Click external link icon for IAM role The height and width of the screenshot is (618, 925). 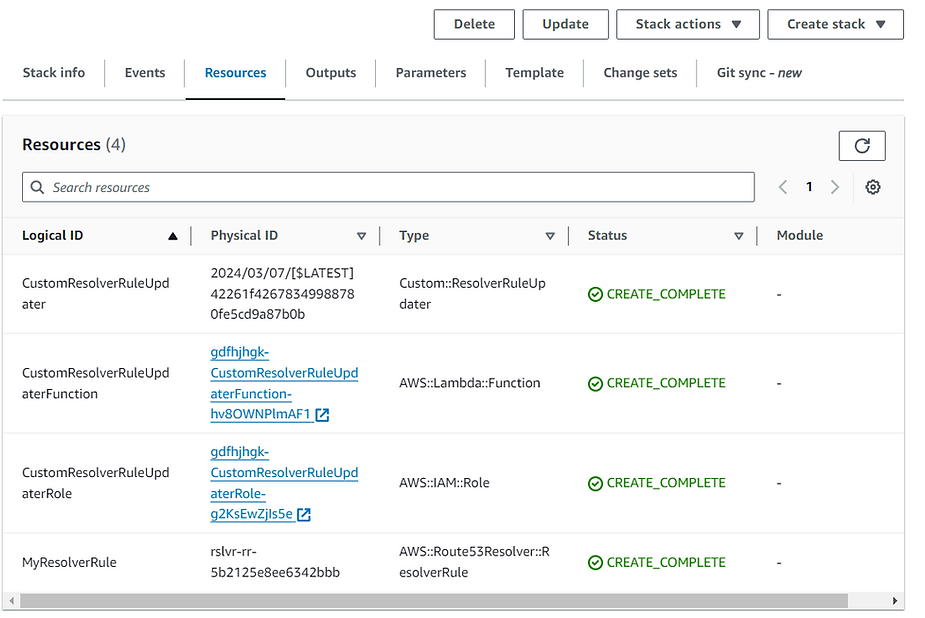coord(304,515)
